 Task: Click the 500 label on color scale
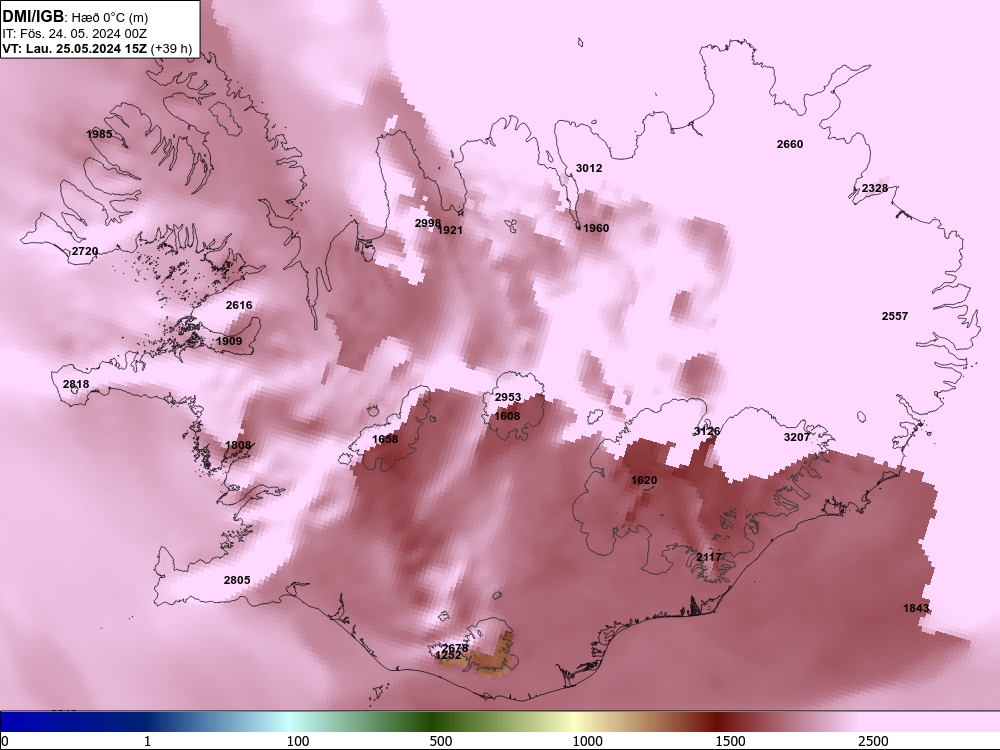coord(441,741)
